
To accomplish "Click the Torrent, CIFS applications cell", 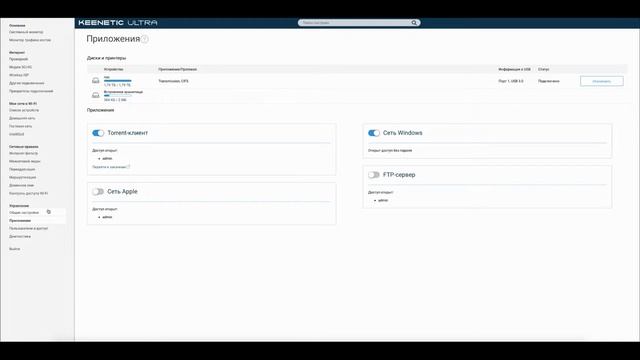I will [173, 81].
